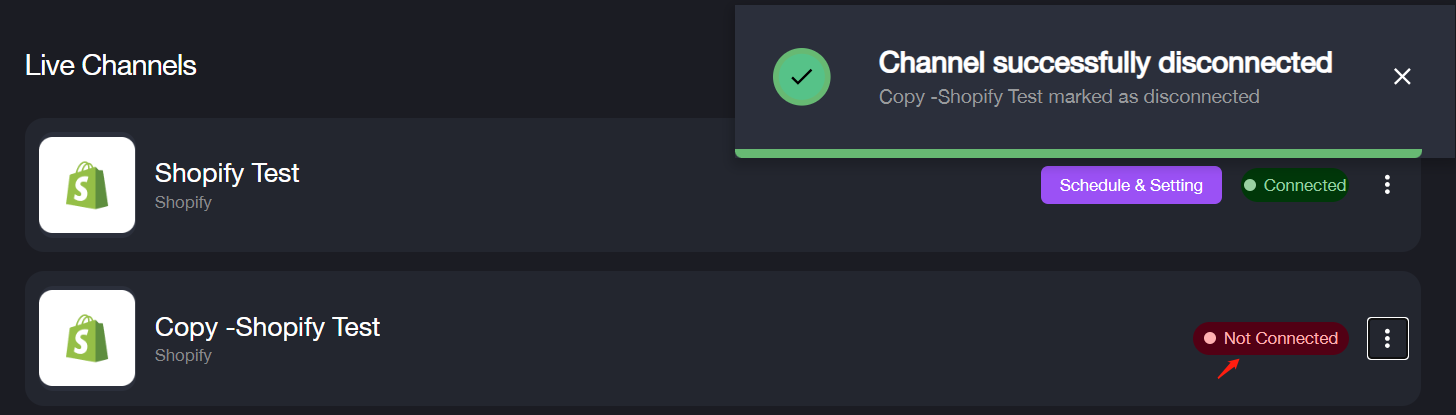Open Schedule & Setting for Shopify Test
Screen dimensions: 1456x415
tap(1131, 185)
